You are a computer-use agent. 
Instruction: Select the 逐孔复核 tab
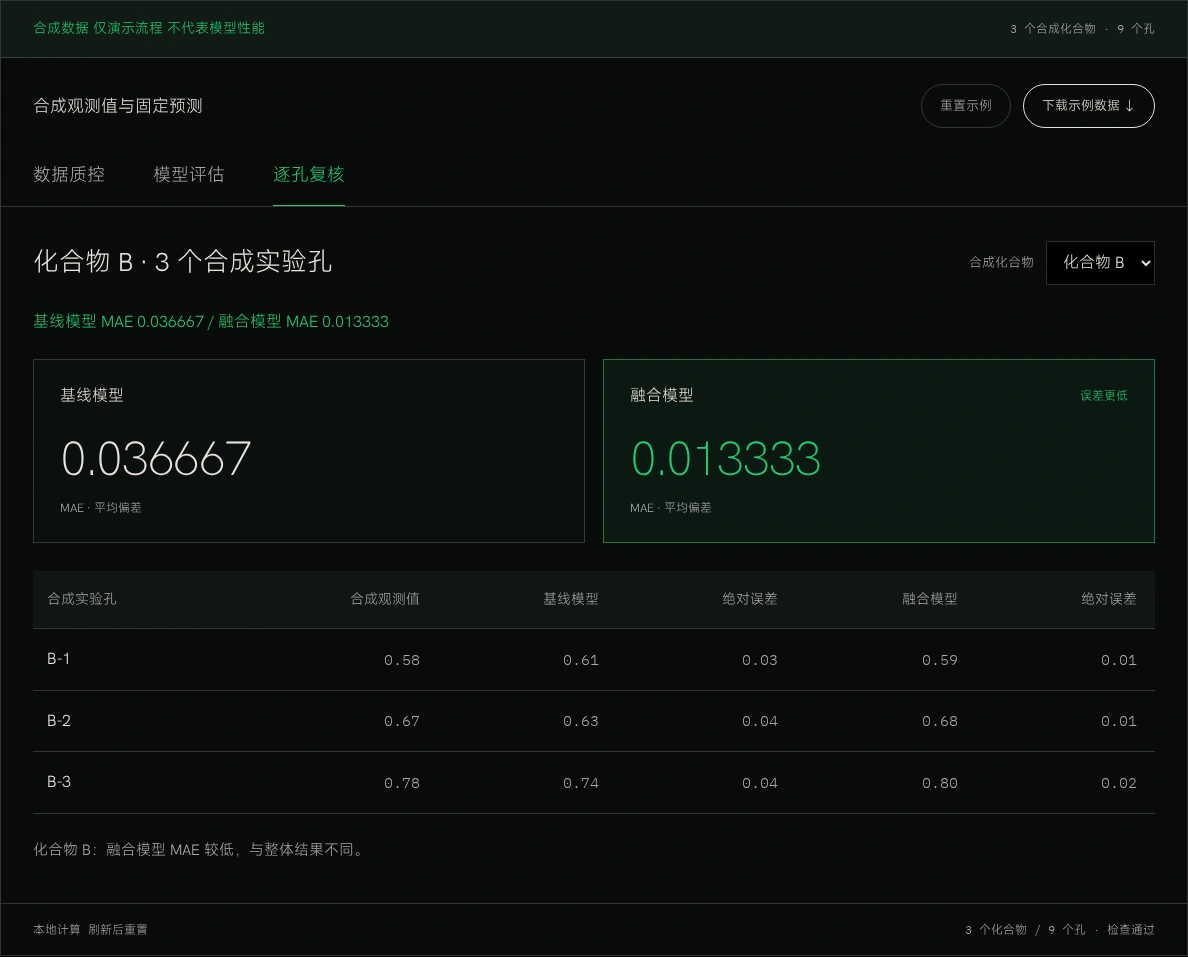point(309,174)
